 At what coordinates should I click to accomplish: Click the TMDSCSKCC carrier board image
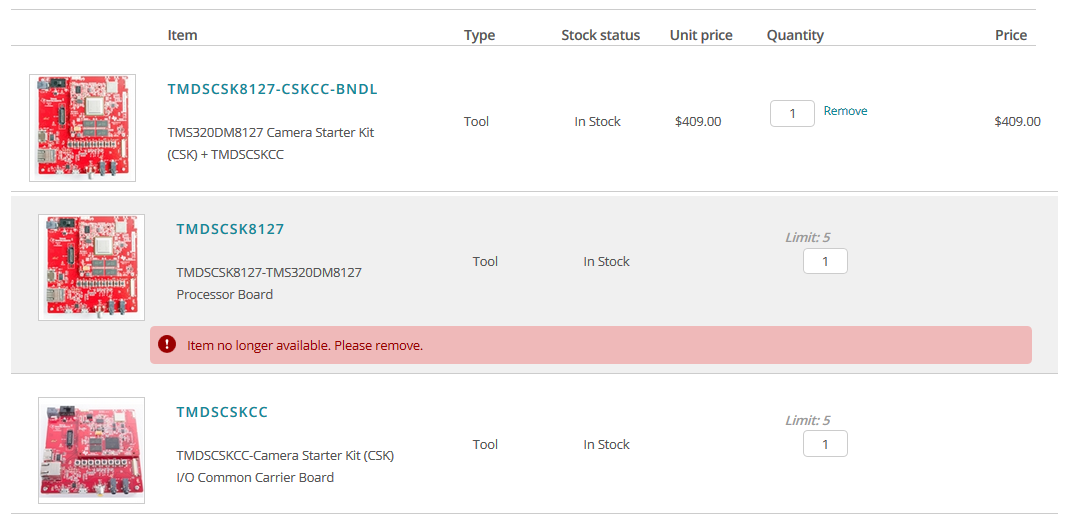[x=91, y=449]
